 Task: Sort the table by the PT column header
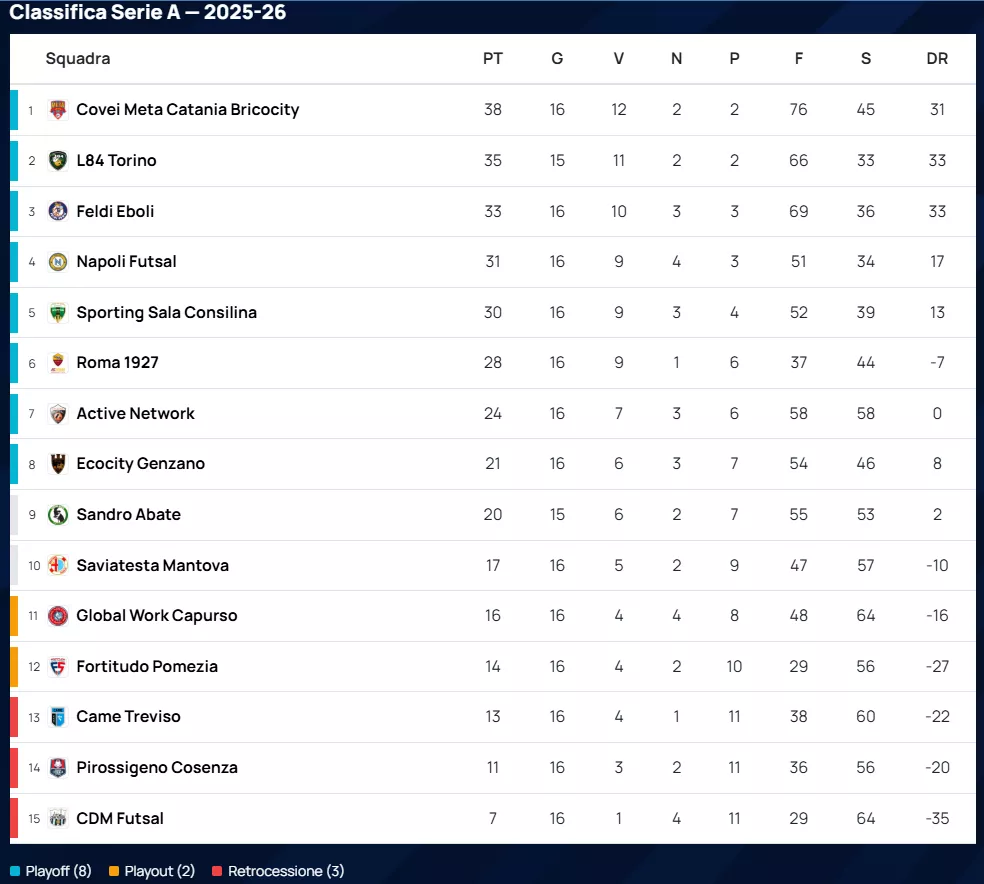(x=493, y=59)
